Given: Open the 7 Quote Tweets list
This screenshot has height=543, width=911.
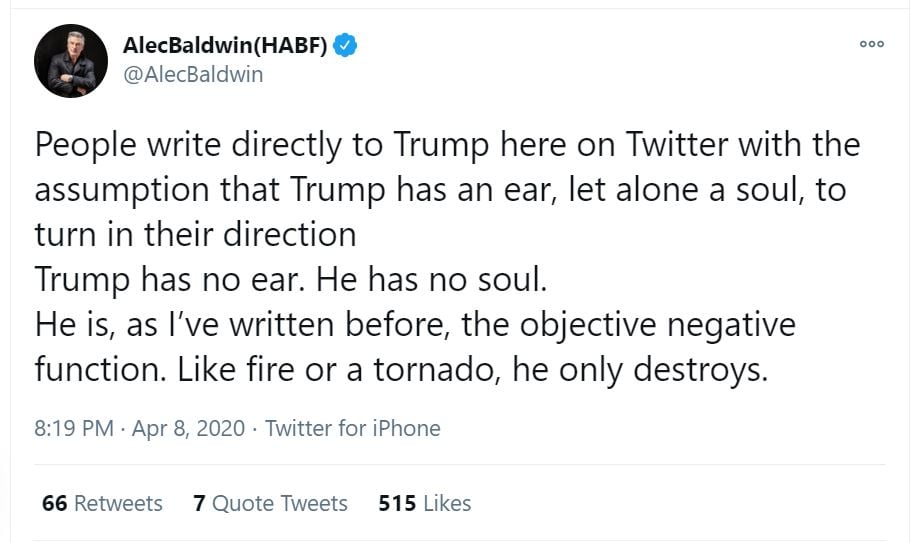Looking at the screenshot, I should tap(270, 503).
